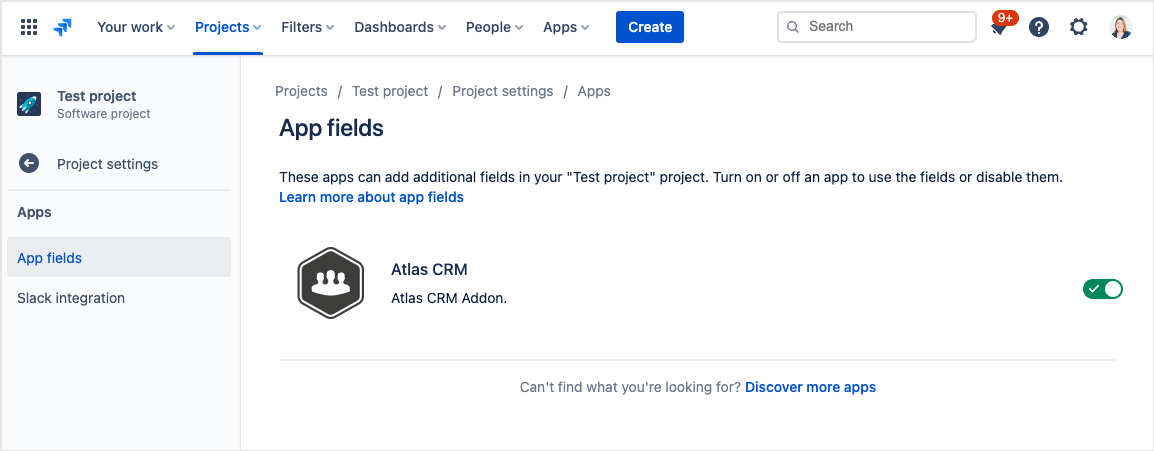Click the Jira logo icon
The width and height of the screenshot is (1154, 451).
pyautogui.click(x=63, y=27)
